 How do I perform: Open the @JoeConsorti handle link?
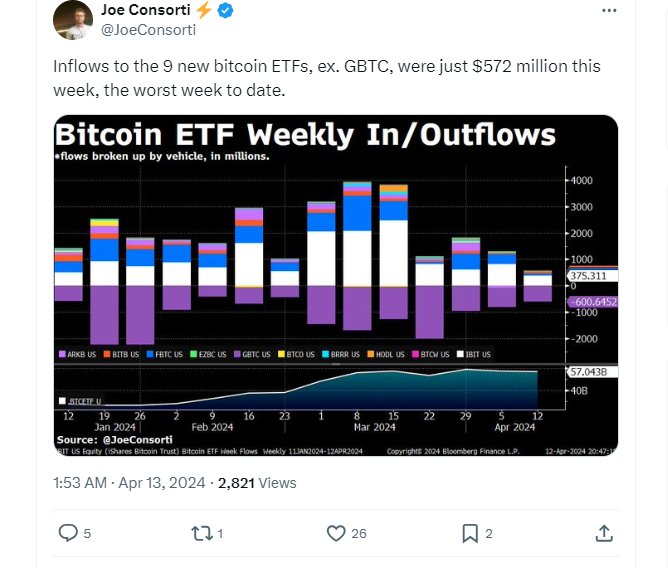(x=148, y=30)
